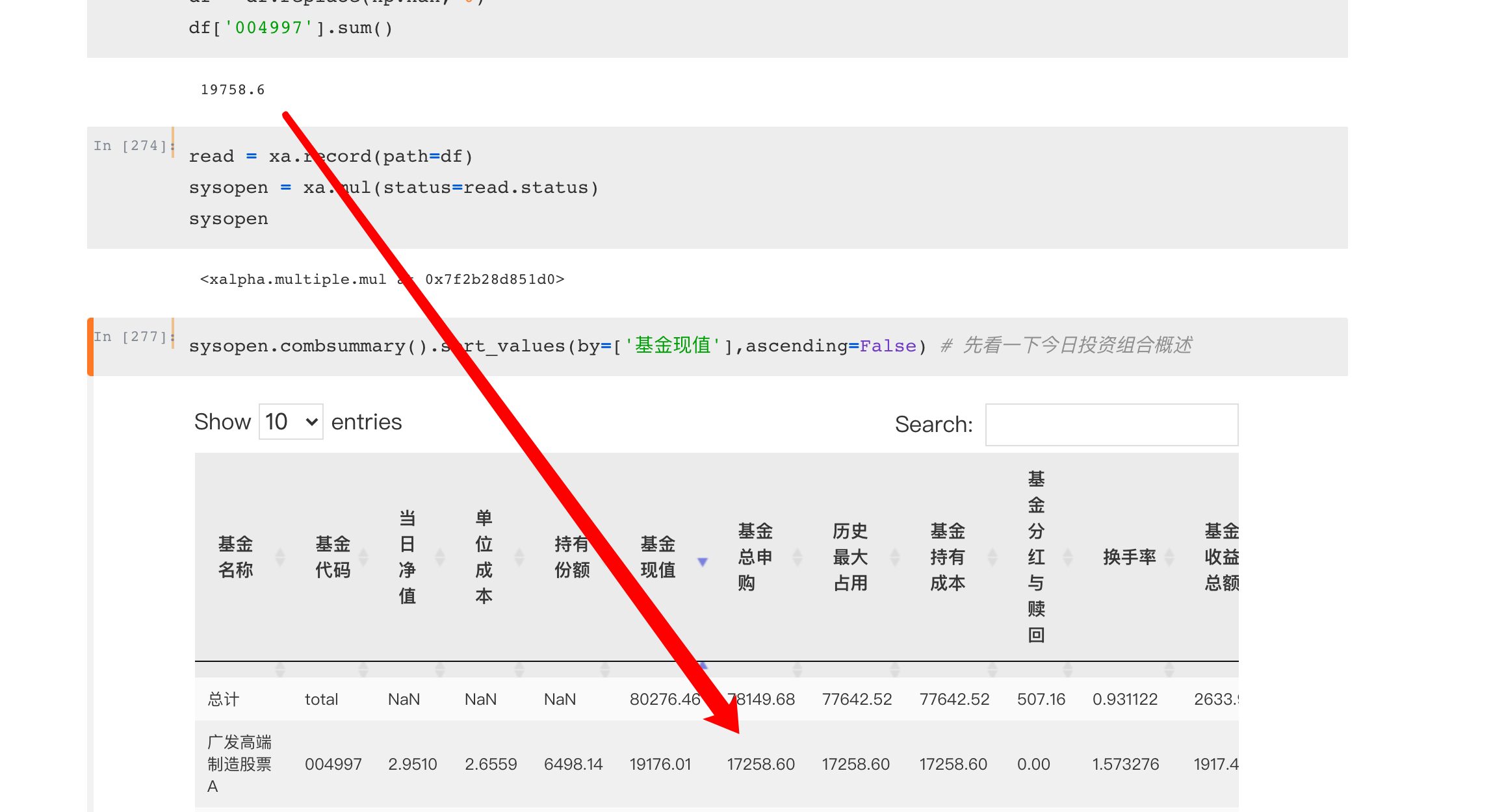
Task: Open the Show entries count dropdown
Action: point(291,422)
